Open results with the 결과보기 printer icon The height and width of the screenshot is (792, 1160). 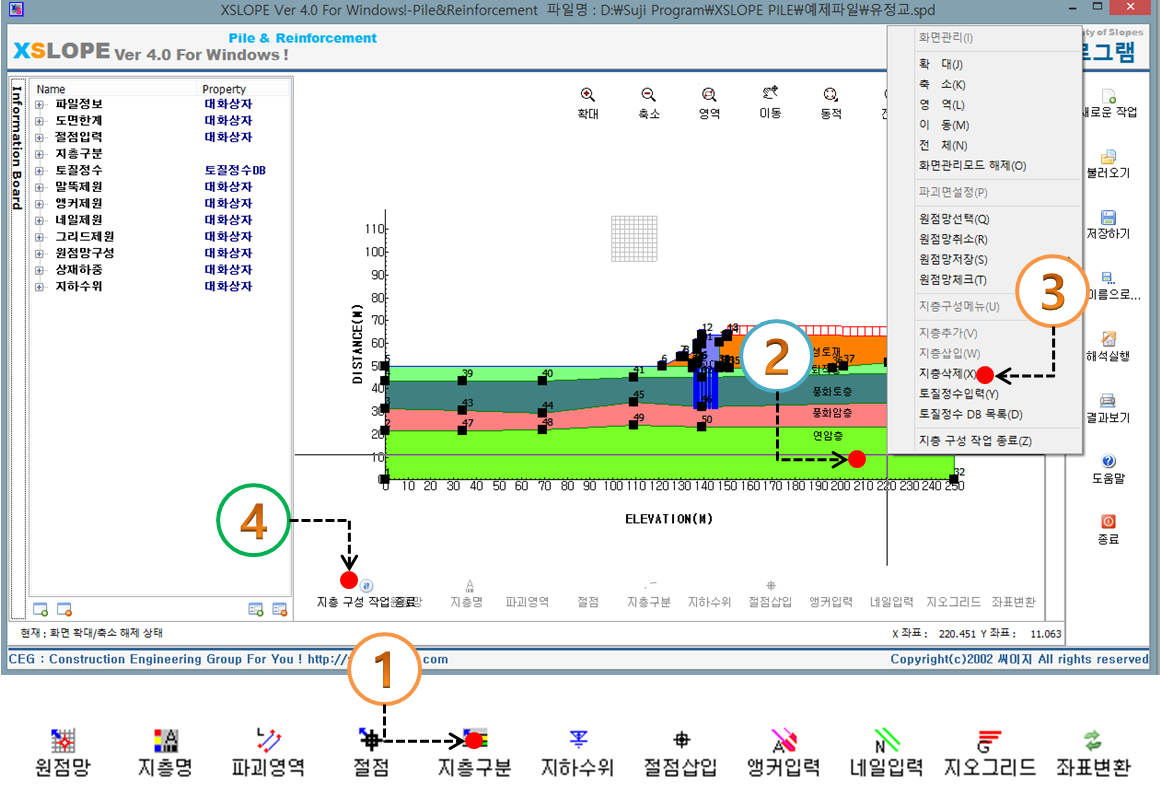1108,401
